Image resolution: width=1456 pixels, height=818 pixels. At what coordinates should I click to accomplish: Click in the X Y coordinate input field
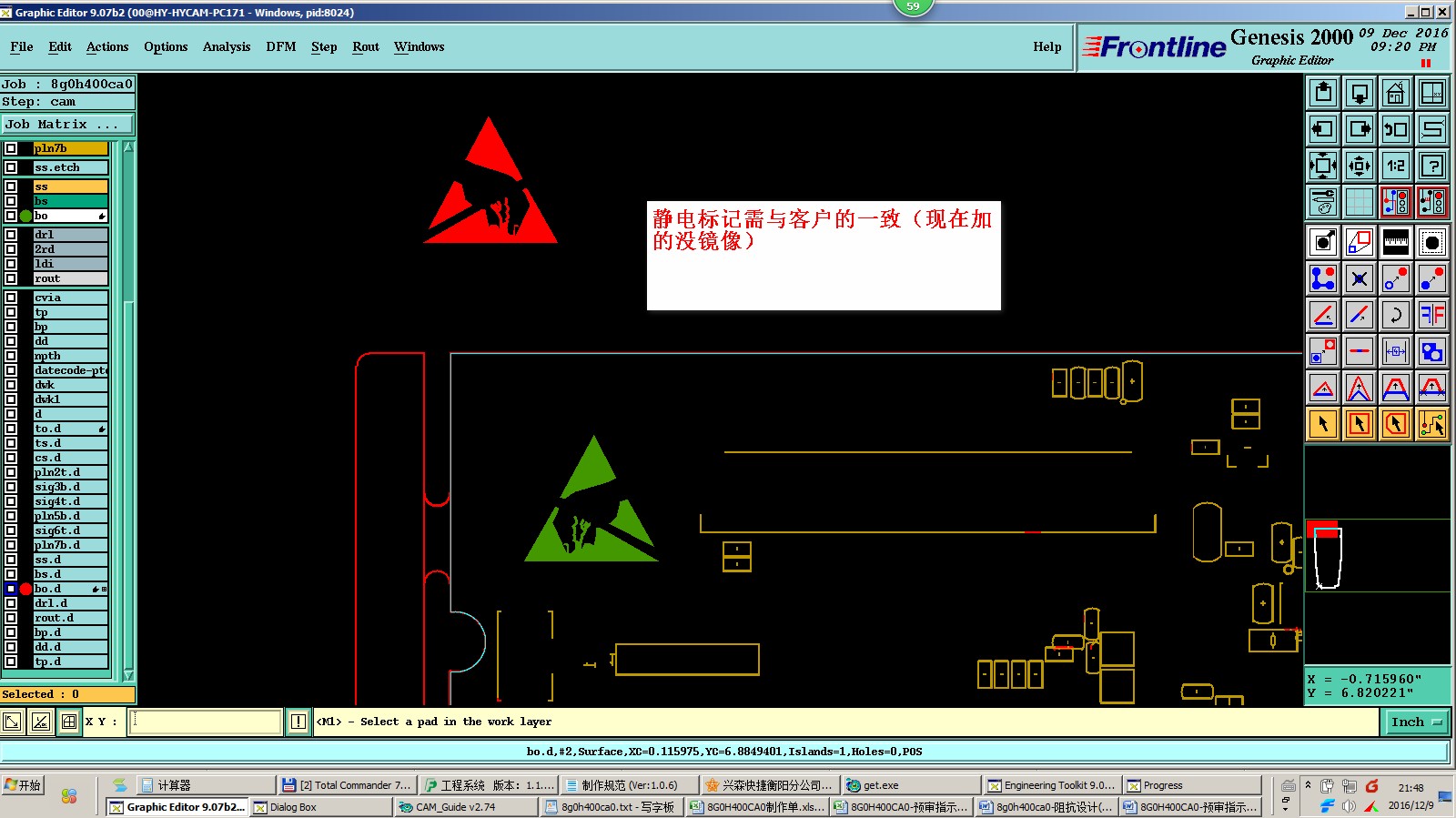tap(206, 722)
